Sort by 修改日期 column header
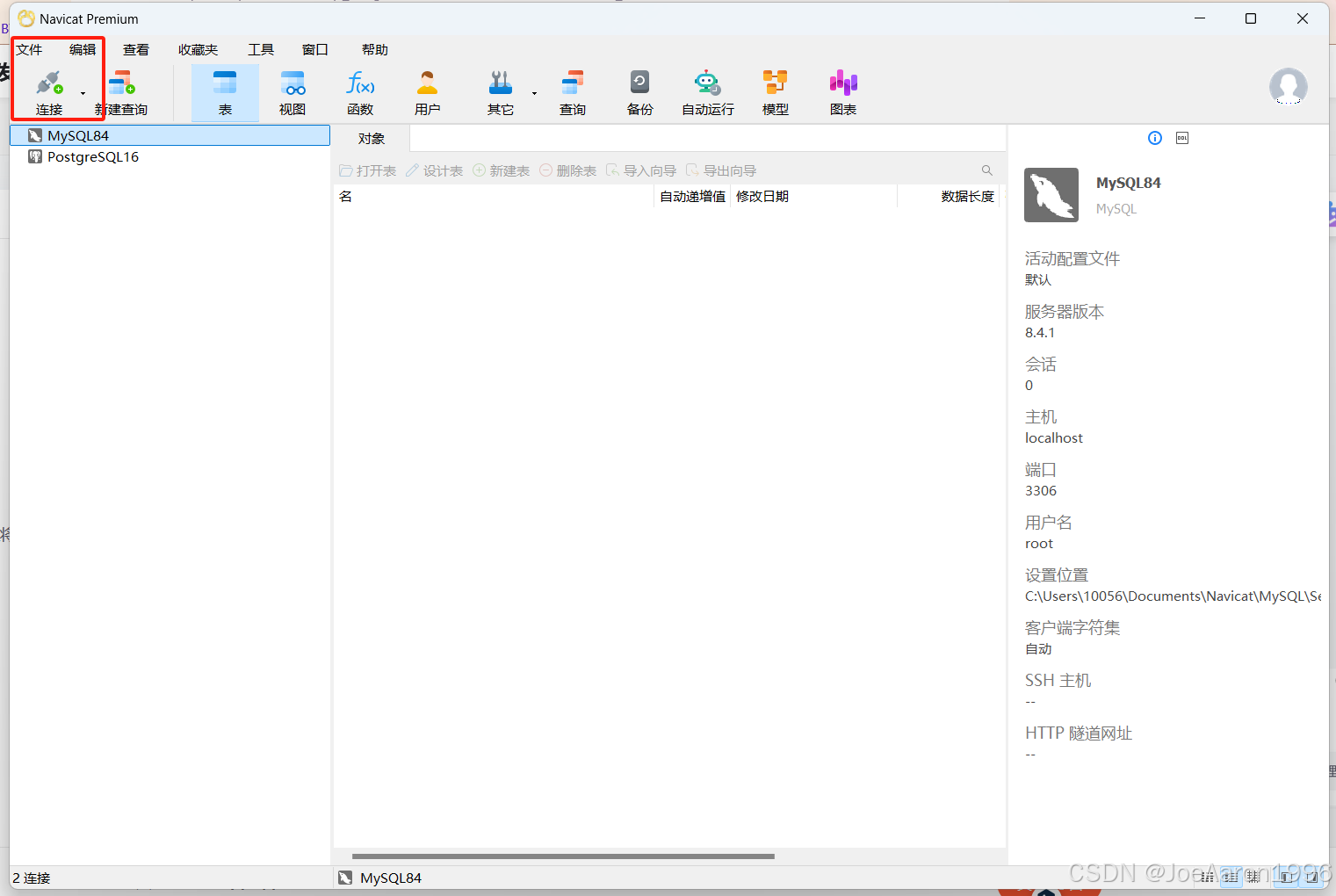This screenshot has width=1336, height=896. click(x=813, y=196)
